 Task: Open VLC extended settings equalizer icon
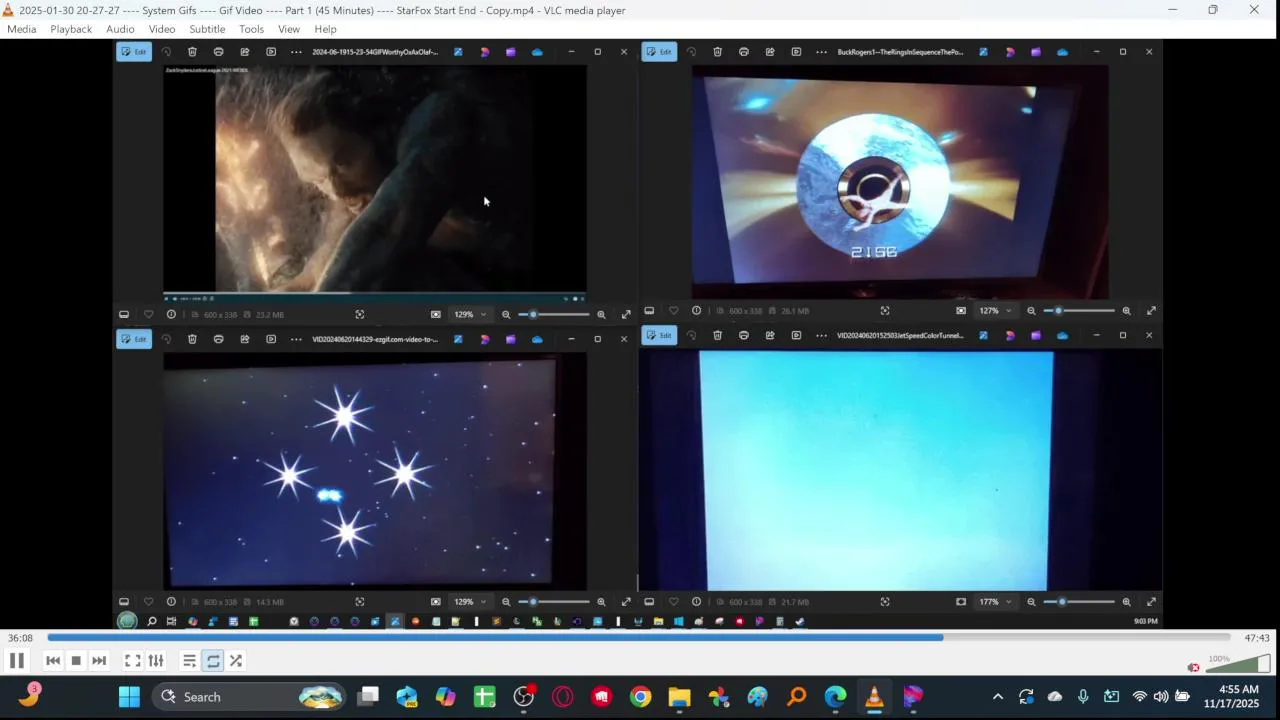click(156, 661)
